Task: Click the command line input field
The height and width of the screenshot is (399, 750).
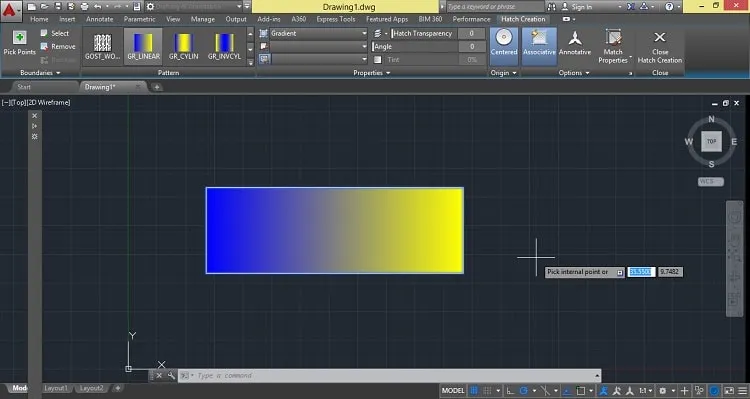Action: coord(390,376)
